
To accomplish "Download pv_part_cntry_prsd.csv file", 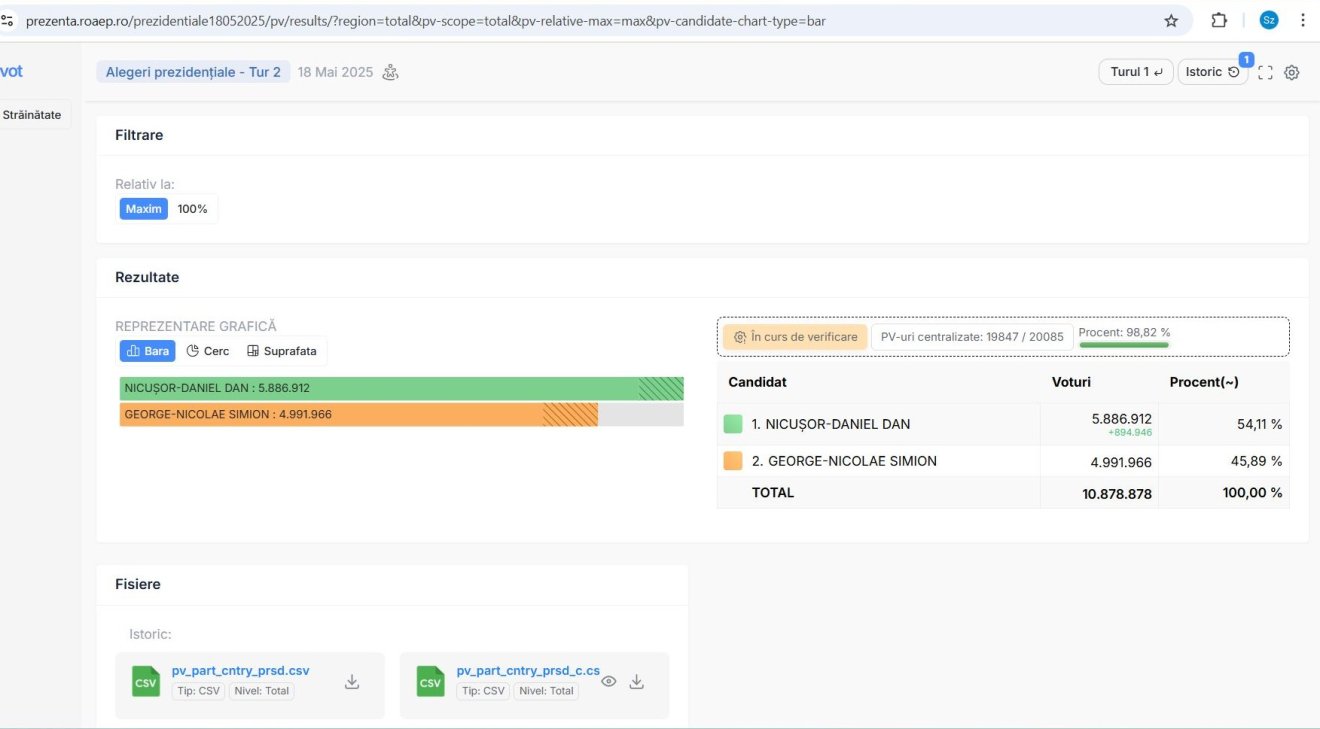I will coord(352,682).
